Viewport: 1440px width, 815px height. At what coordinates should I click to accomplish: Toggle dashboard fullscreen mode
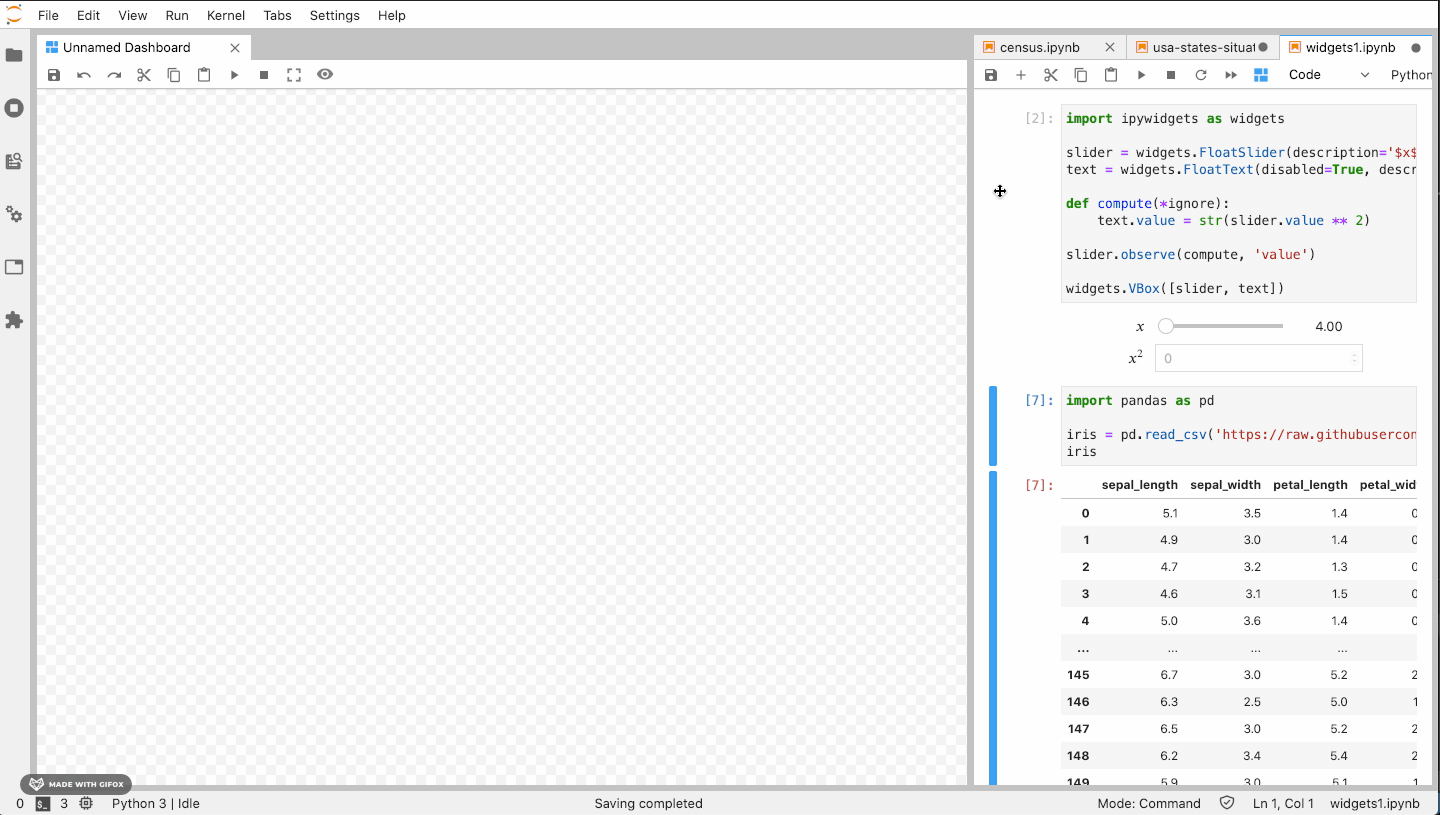pyautogui.click(x=294, y=75)
